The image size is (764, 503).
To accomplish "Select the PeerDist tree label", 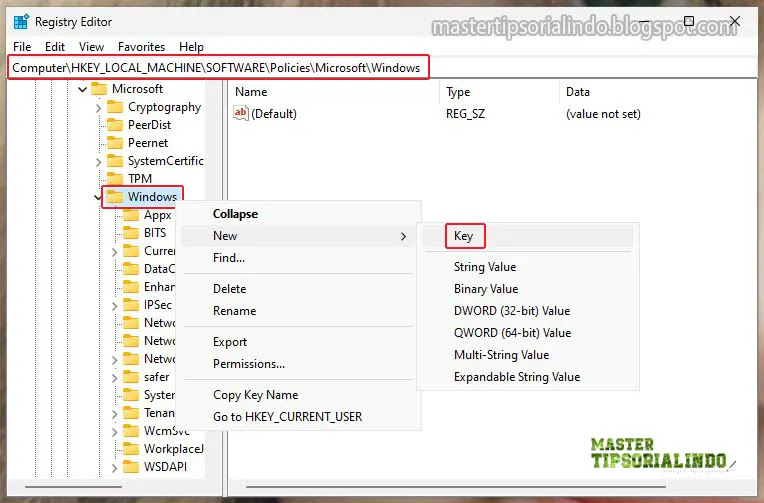I will (149, 125).
